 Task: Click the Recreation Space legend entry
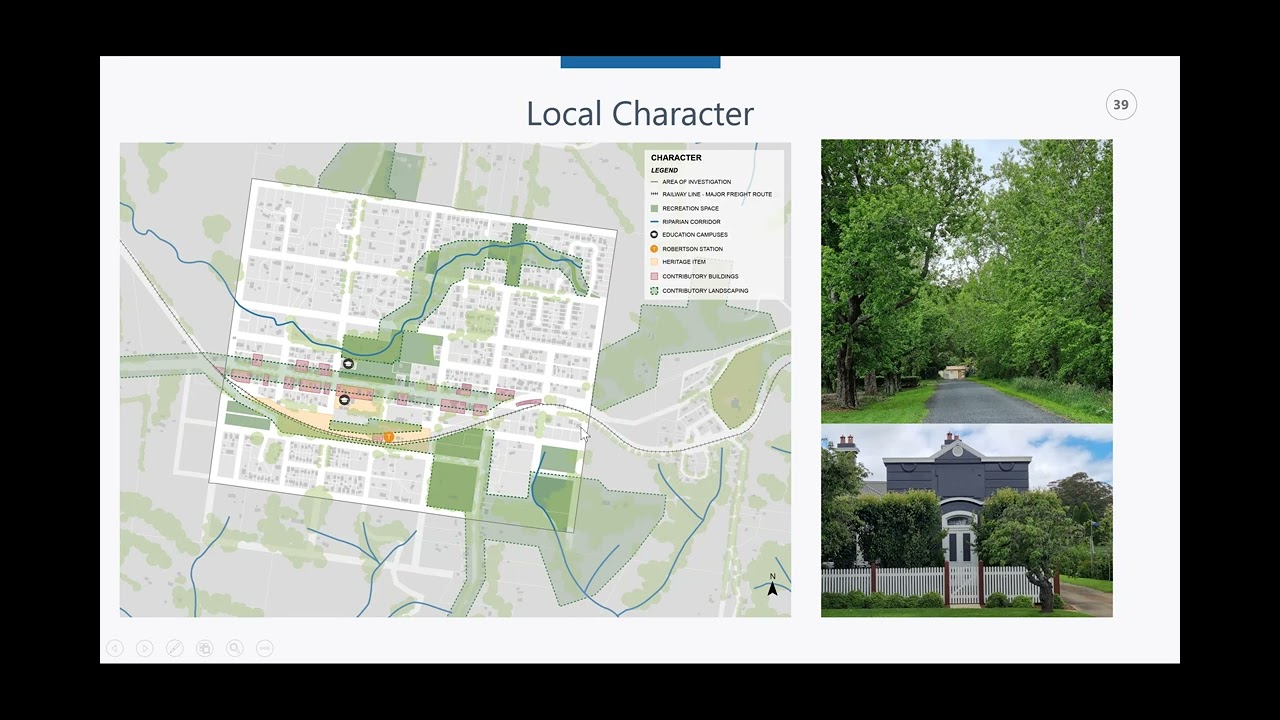[684, 208]
